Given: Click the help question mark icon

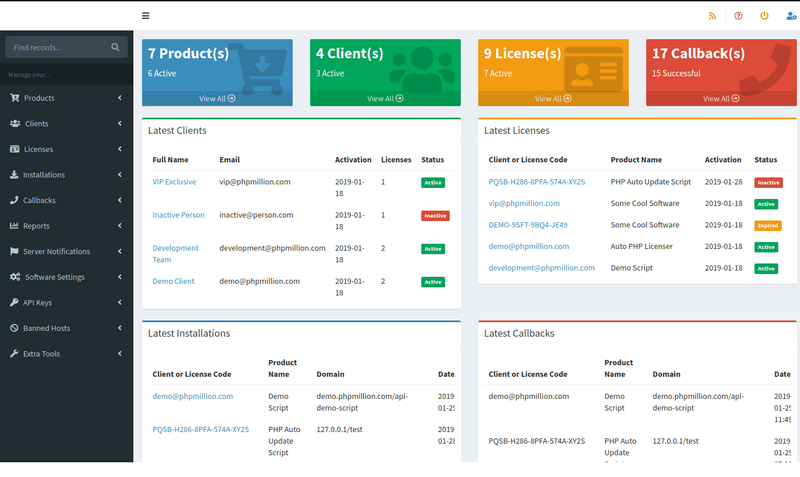Looking at the screenshot, I should [738, 16].
